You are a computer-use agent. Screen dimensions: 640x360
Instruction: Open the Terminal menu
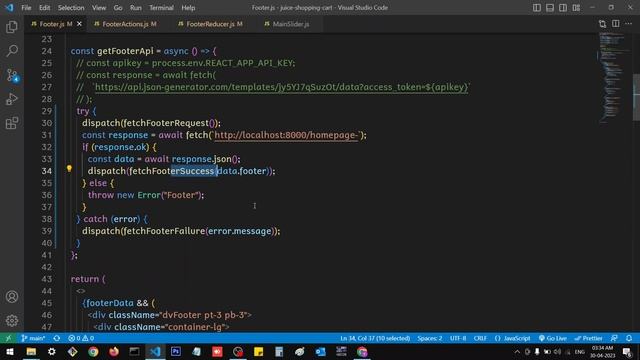(161, 8)
